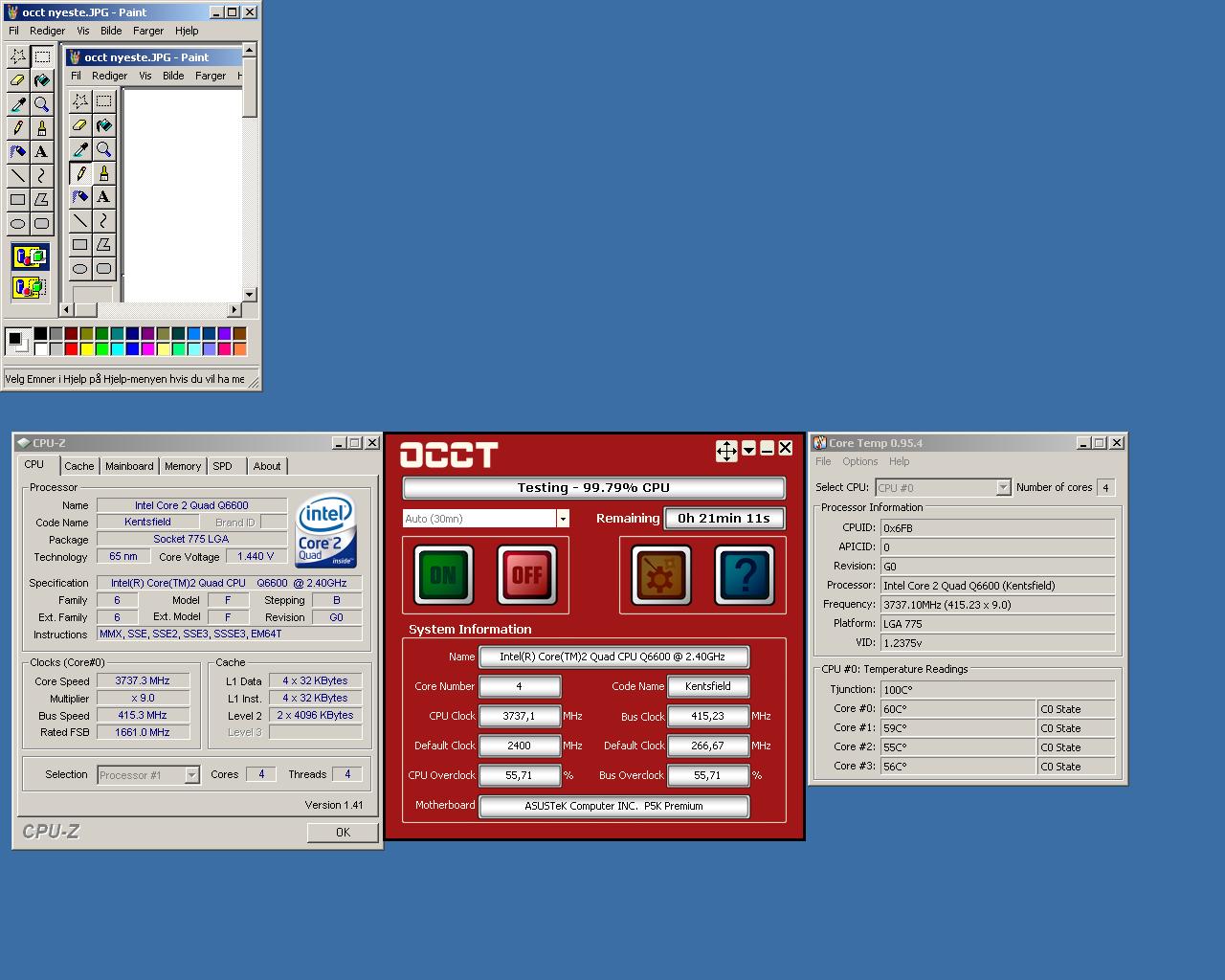This screenshot has width=1225, height=980.
Task: Pick the red swatch in Paint palette
Action: [x=71, y=348]
